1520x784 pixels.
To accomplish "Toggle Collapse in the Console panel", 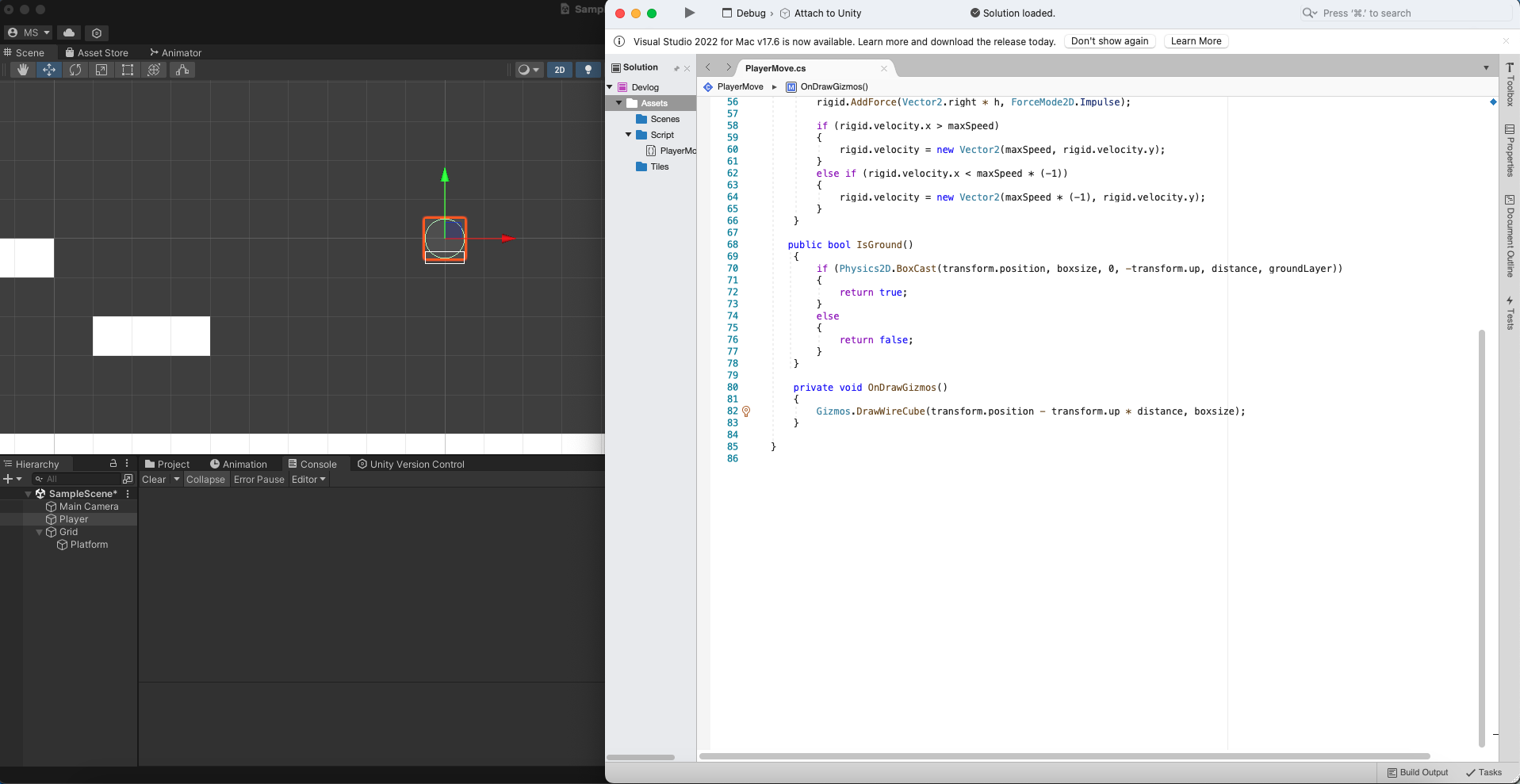I will [x=205, y=480].
